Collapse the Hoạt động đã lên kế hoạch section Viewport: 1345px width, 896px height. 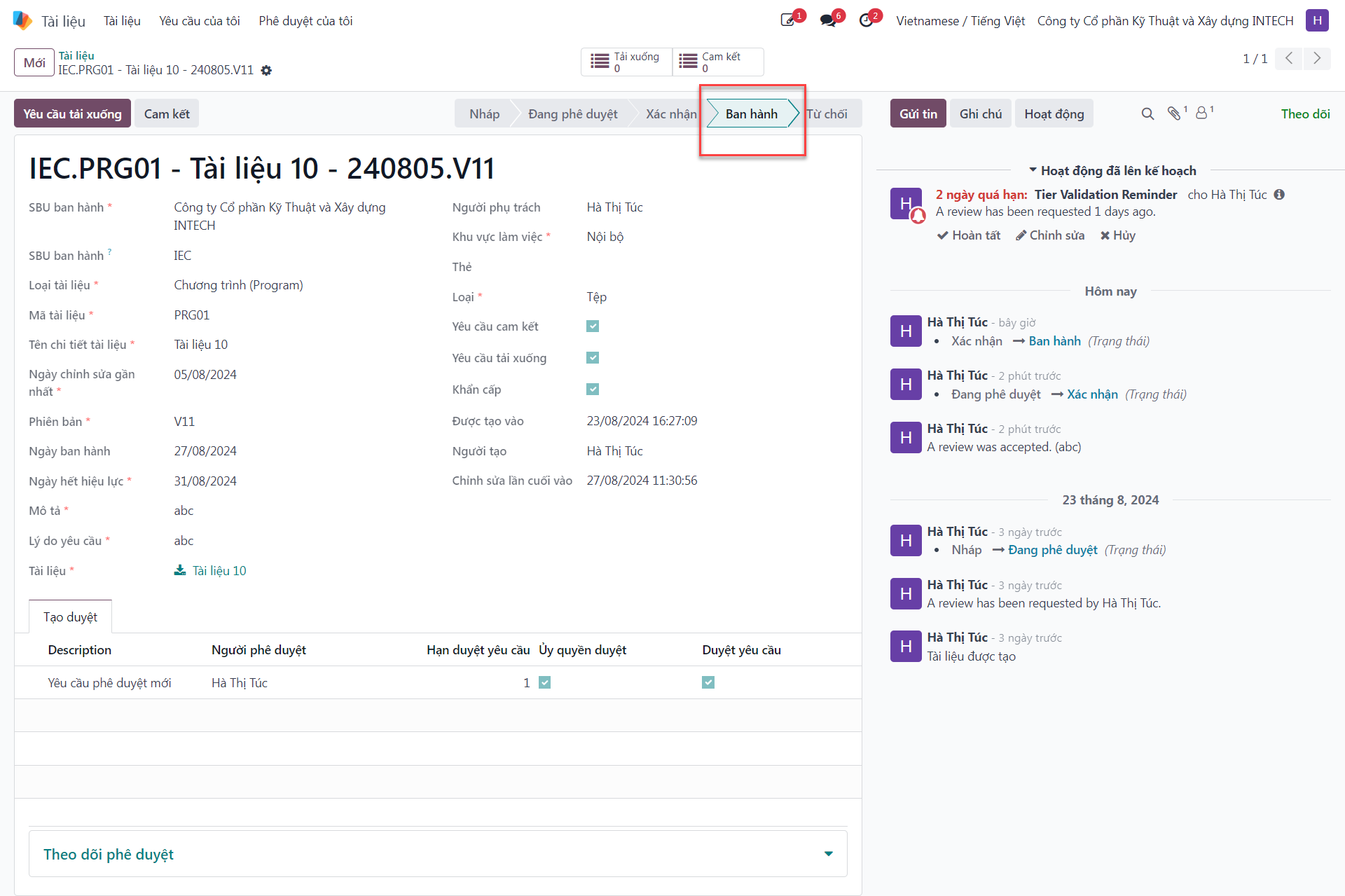coord(1112,171)
